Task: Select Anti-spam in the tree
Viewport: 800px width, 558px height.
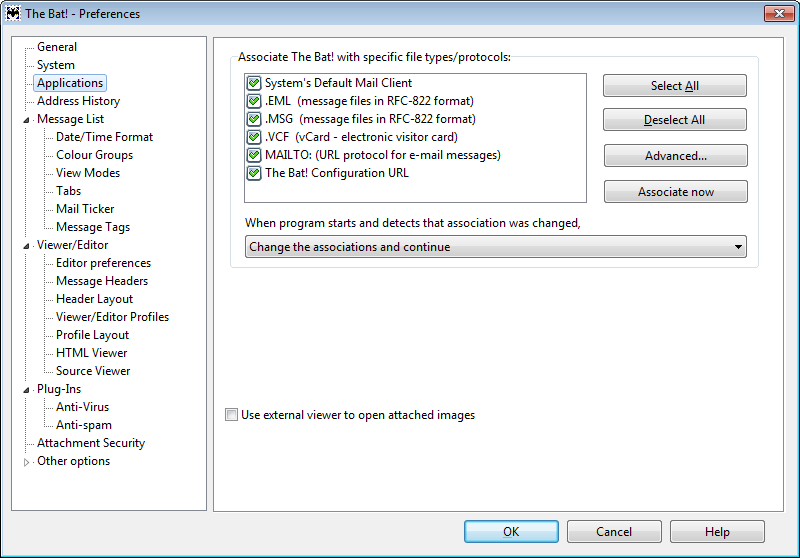Action: [x=84, y=425]
